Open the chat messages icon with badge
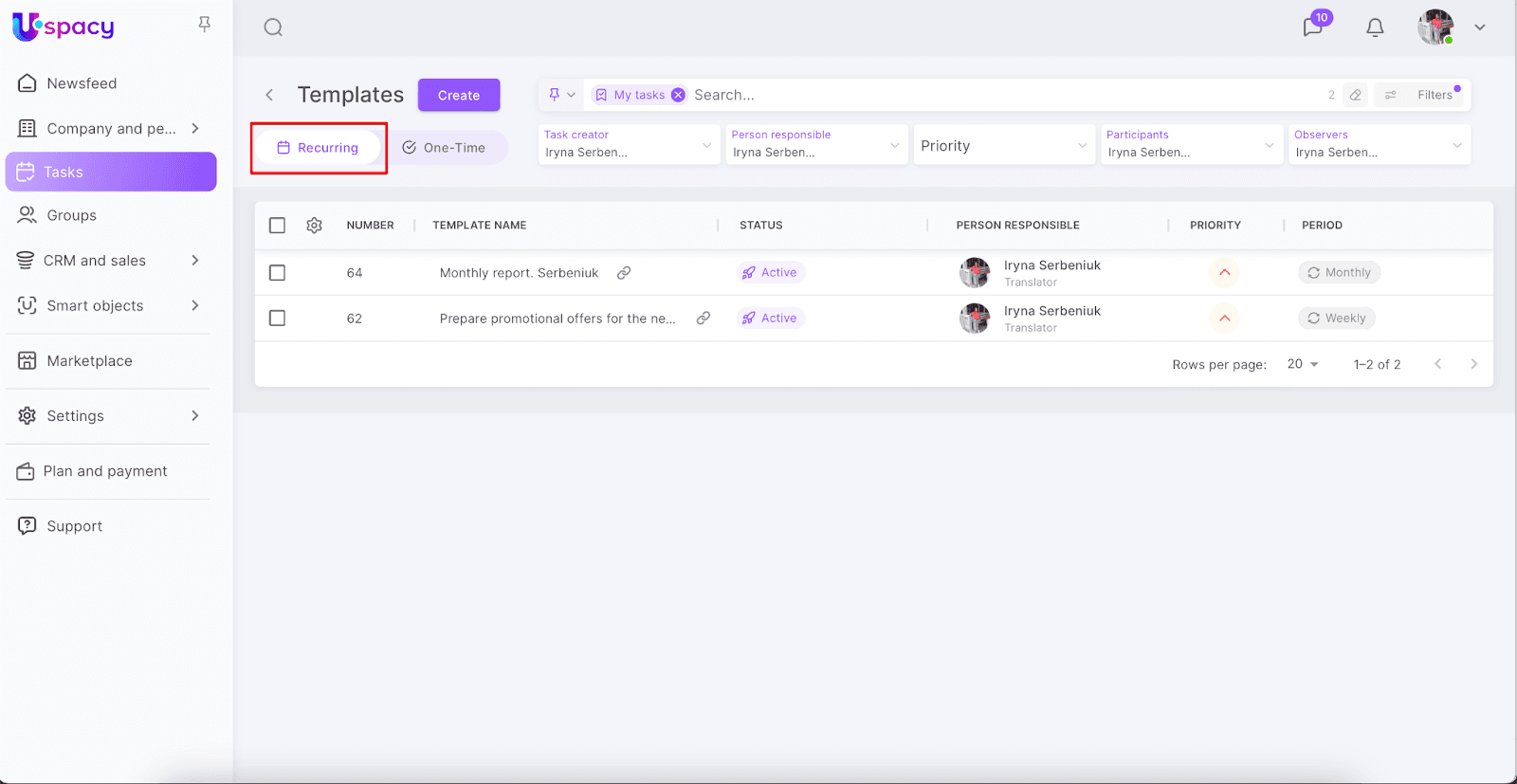The height and width of the screenshot is (784, 1517). pos(1313,27)
